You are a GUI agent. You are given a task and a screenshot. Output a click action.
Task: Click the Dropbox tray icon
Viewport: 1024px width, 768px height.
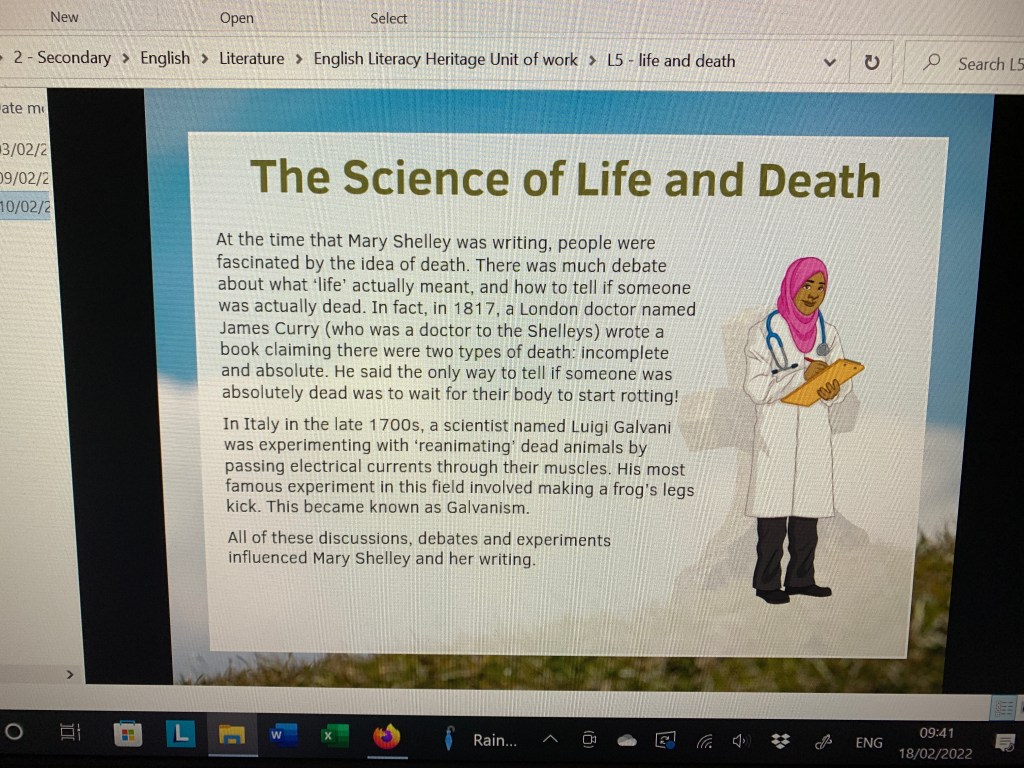(780, 741)
